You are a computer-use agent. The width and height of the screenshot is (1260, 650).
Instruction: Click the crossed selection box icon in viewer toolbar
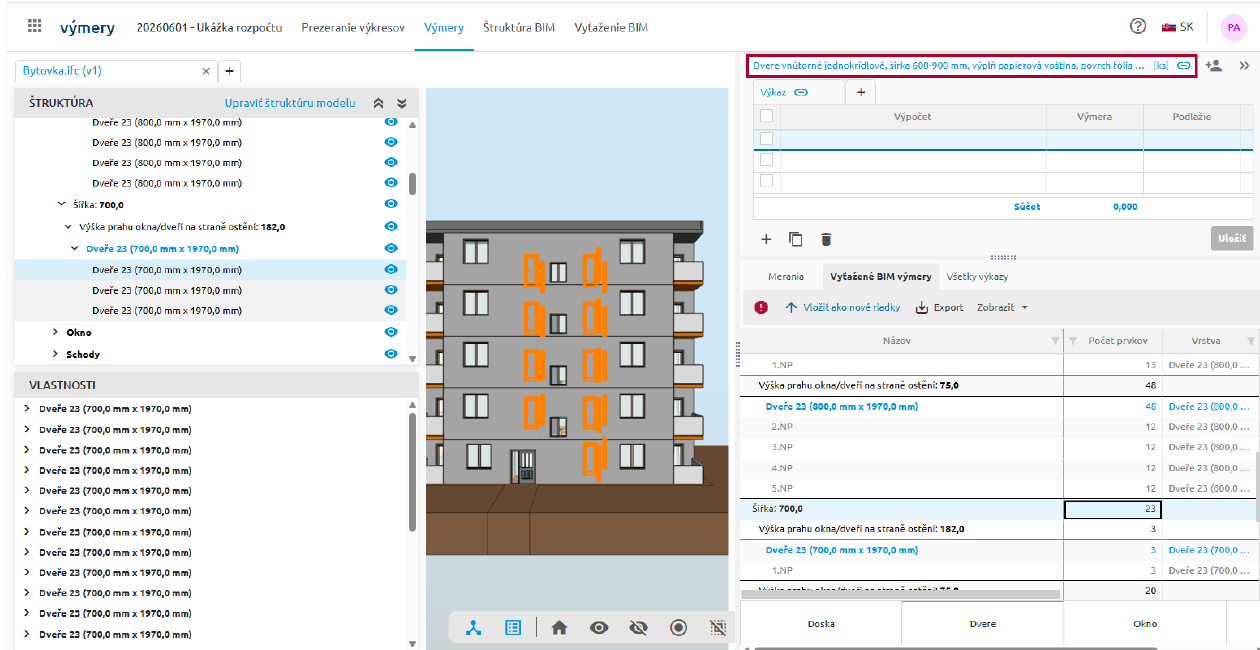click(x=717, y=627)
